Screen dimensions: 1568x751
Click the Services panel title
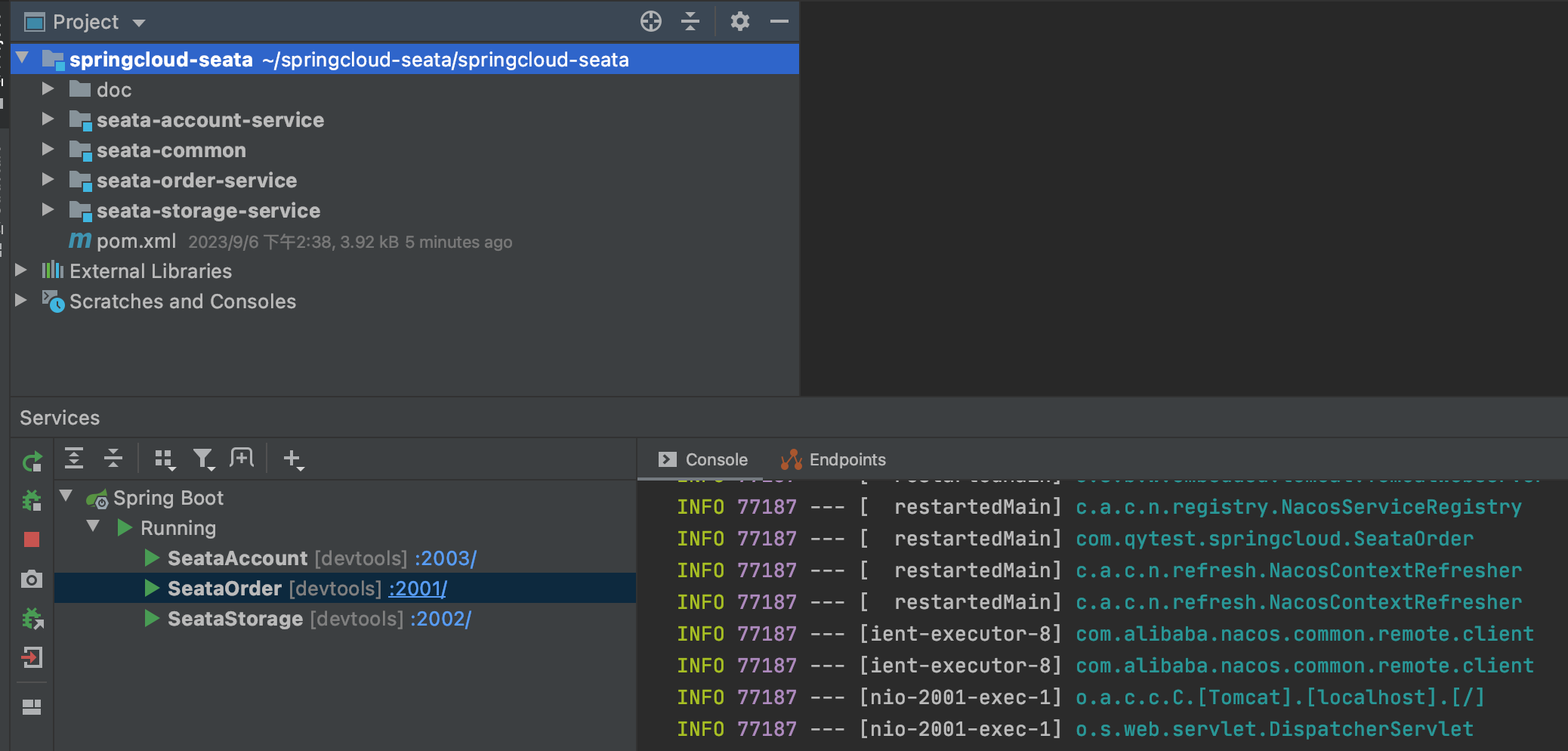click(60, 418)
